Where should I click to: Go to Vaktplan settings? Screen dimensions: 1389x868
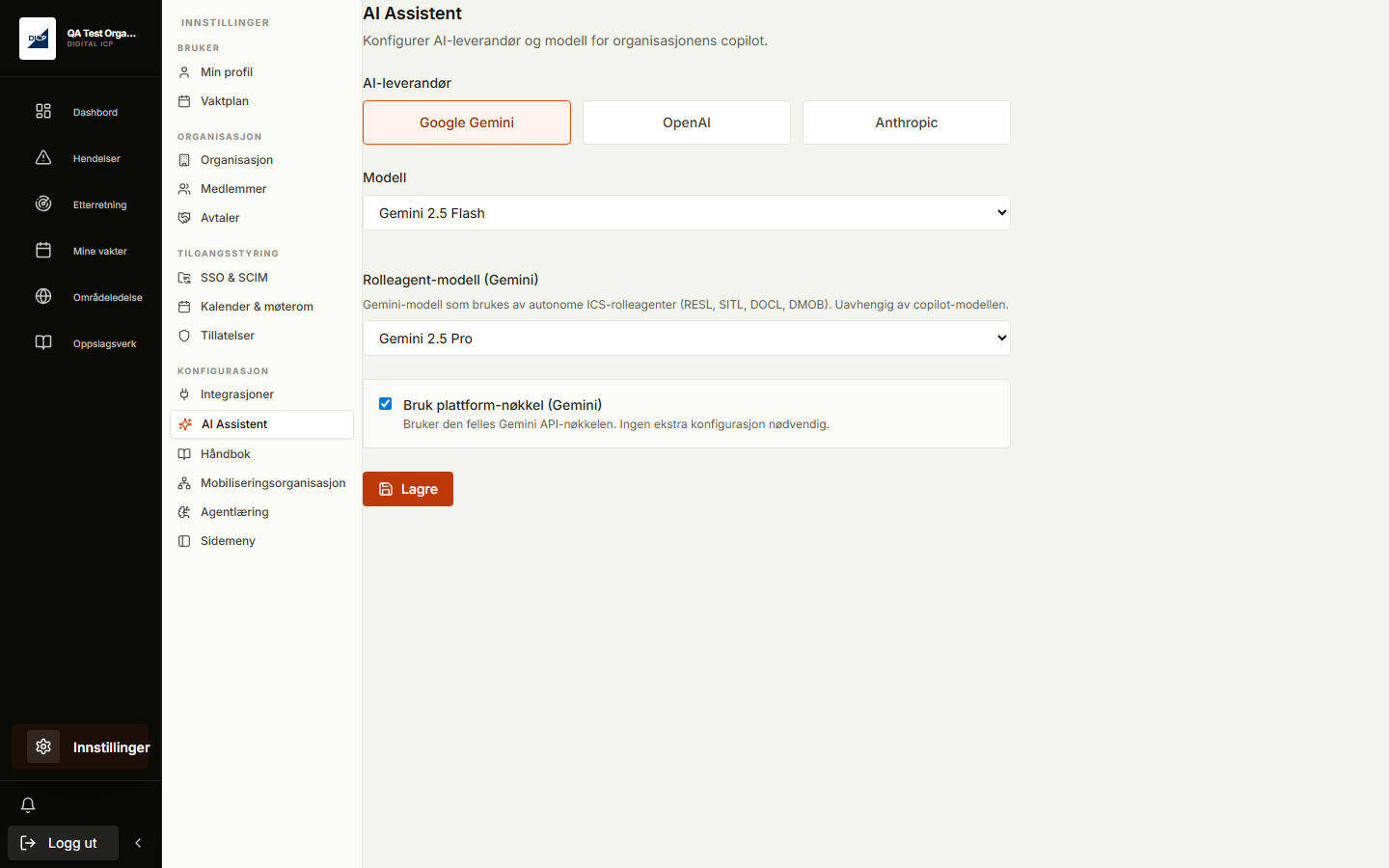tap(261, 101)
